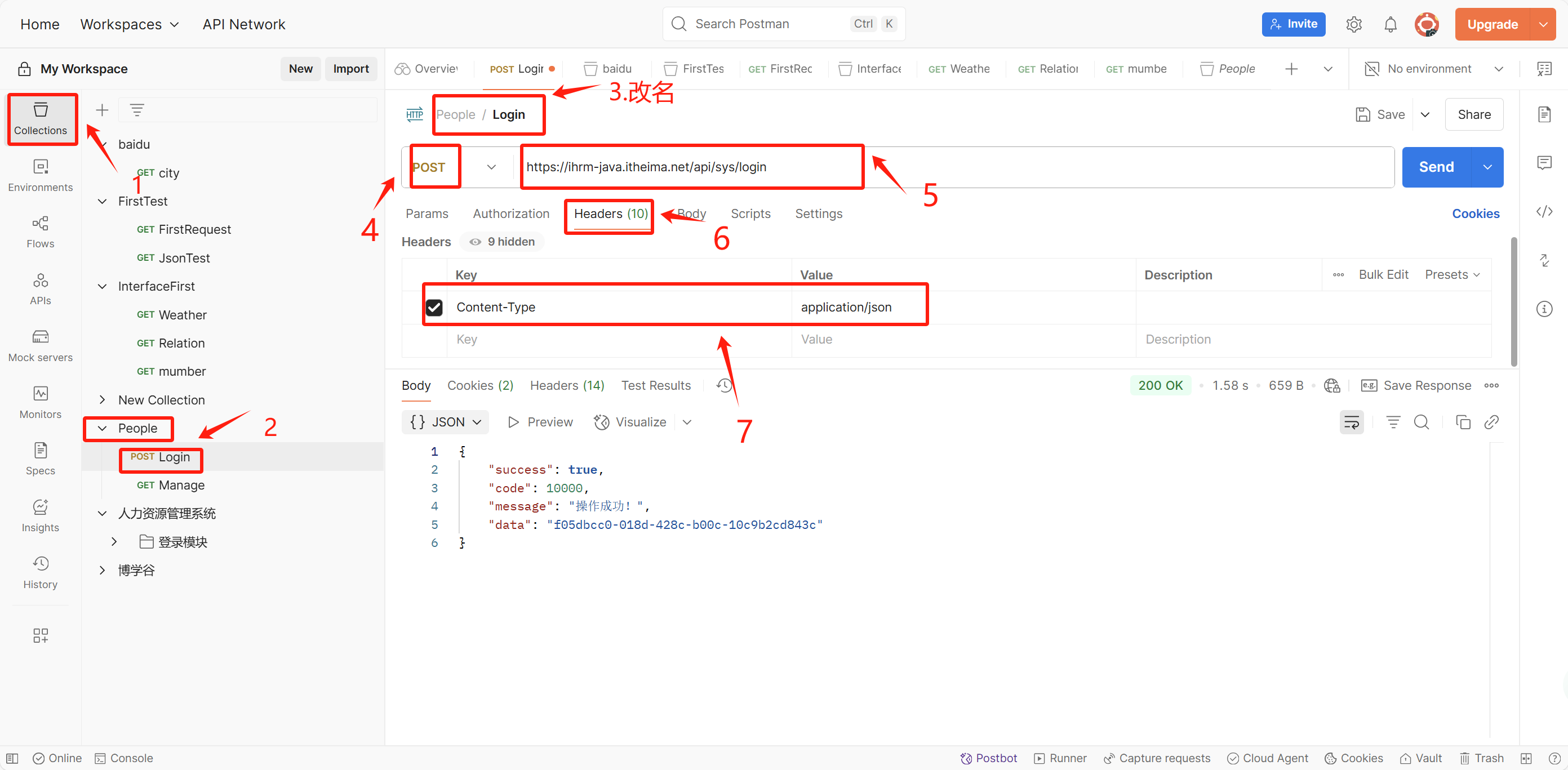
Task: Open the Cookies link
Action: click(x=1475, y=213)
